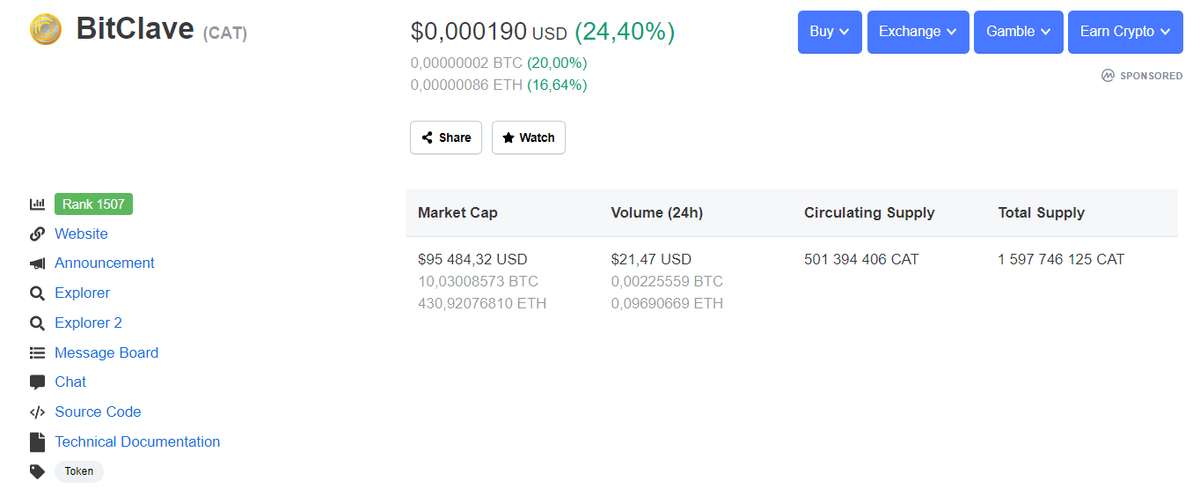Viewport: 1200px width, 504px height.
Task: Open the Technical Documentation link
Action: point(137,442)
